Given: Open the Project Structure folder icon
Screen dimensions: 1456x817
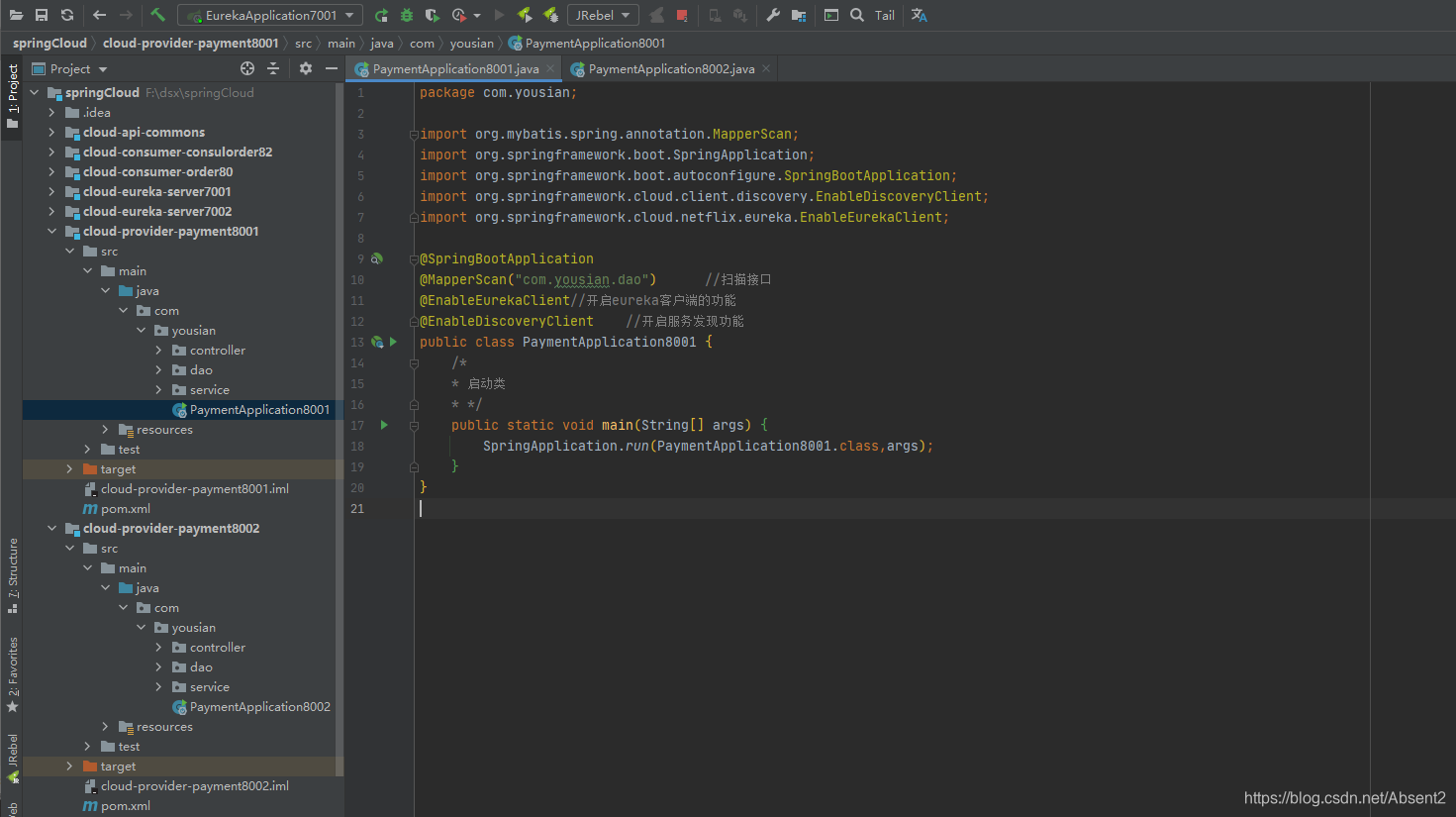Looking at the screenshot, I should (x=799, y=15).
